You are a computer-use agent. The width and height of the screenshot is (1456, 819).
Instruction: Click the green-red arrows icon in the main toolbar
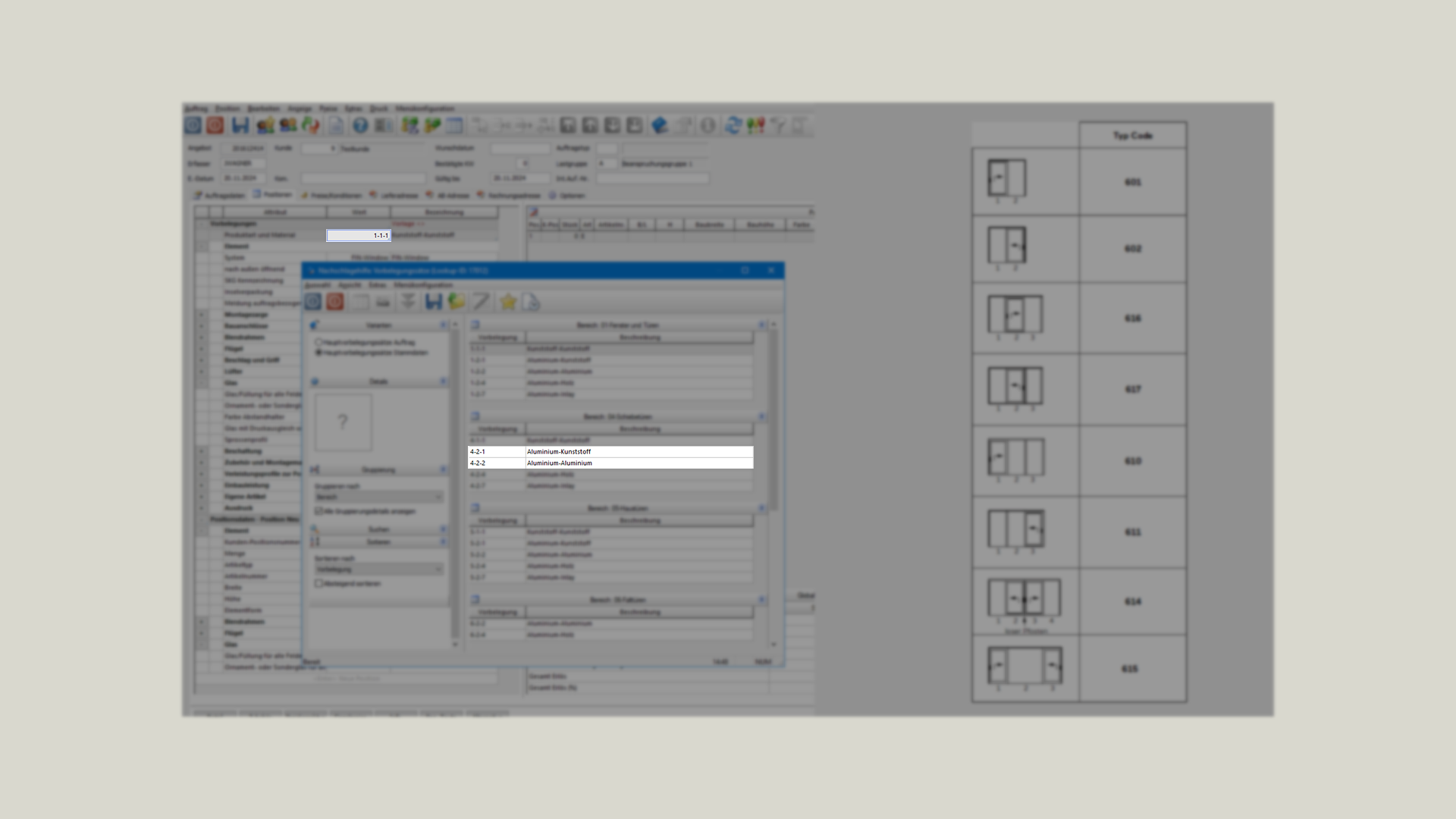click(x=311, y=126)
